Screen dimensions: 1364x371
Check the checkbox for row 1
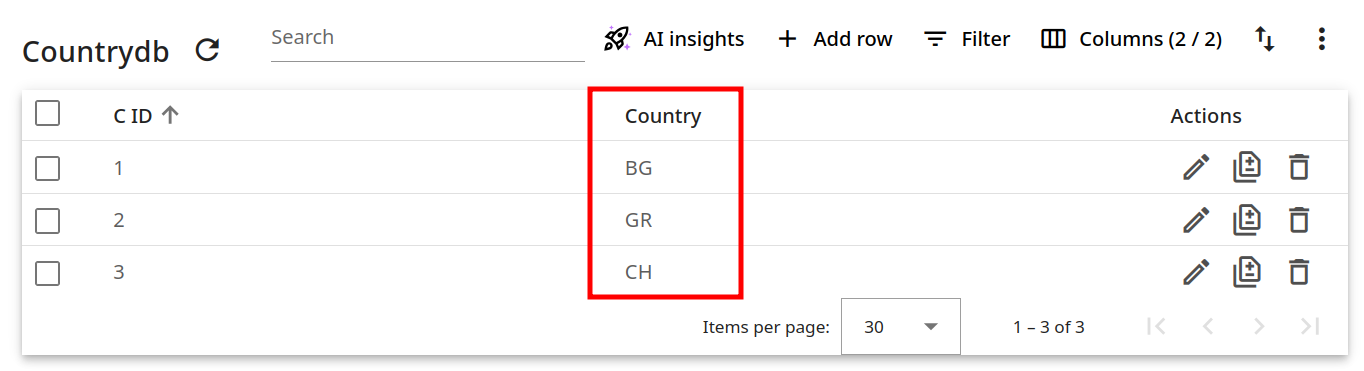pos(48,168)
